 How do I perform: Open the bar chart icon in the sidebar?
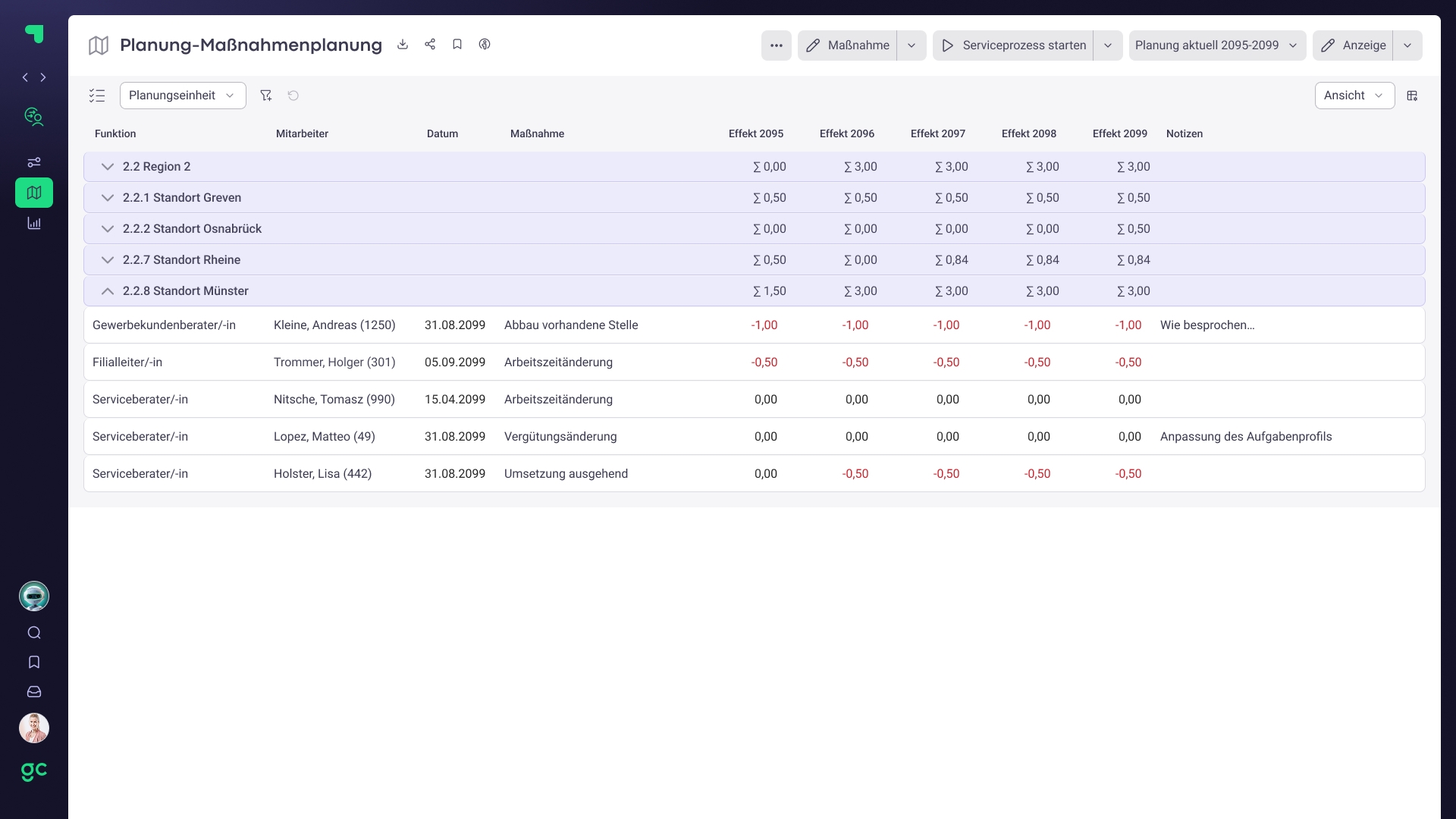[x=34, y=223]
